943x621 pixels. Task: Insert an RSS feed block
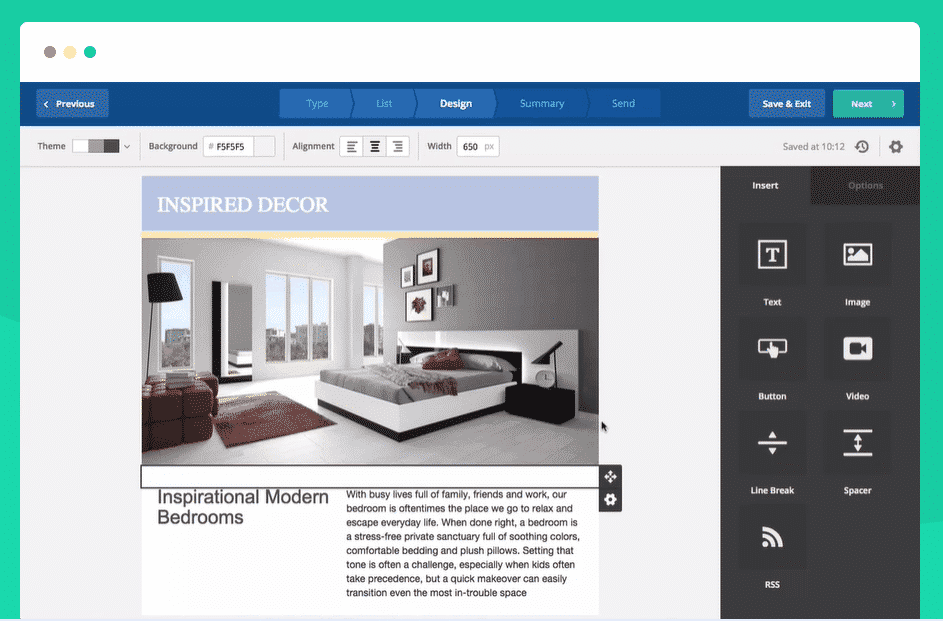click(772, 537)
